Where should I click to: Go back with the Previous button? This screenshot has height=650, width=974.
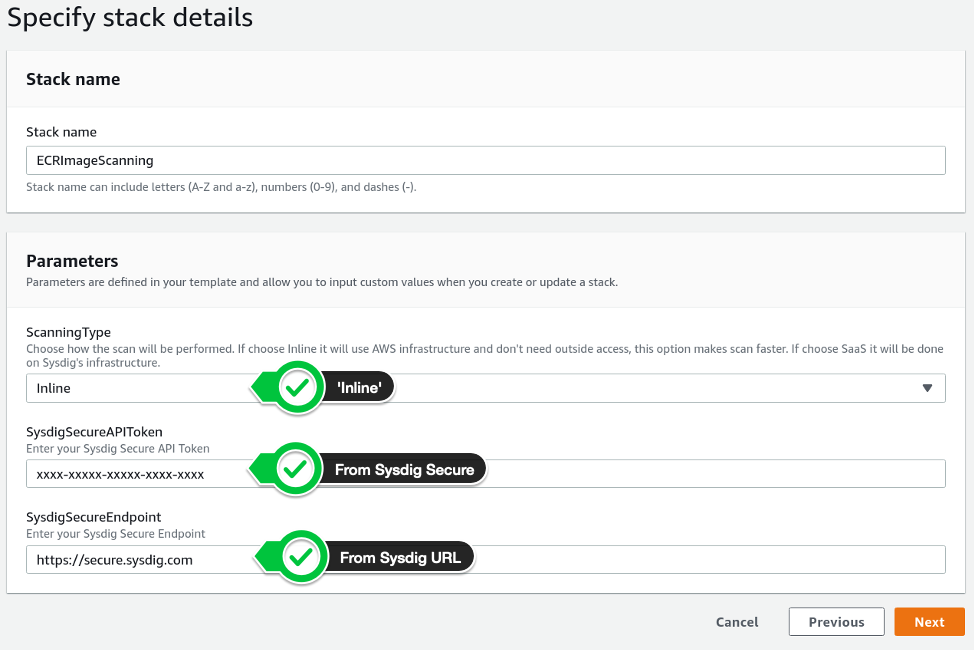836,621
